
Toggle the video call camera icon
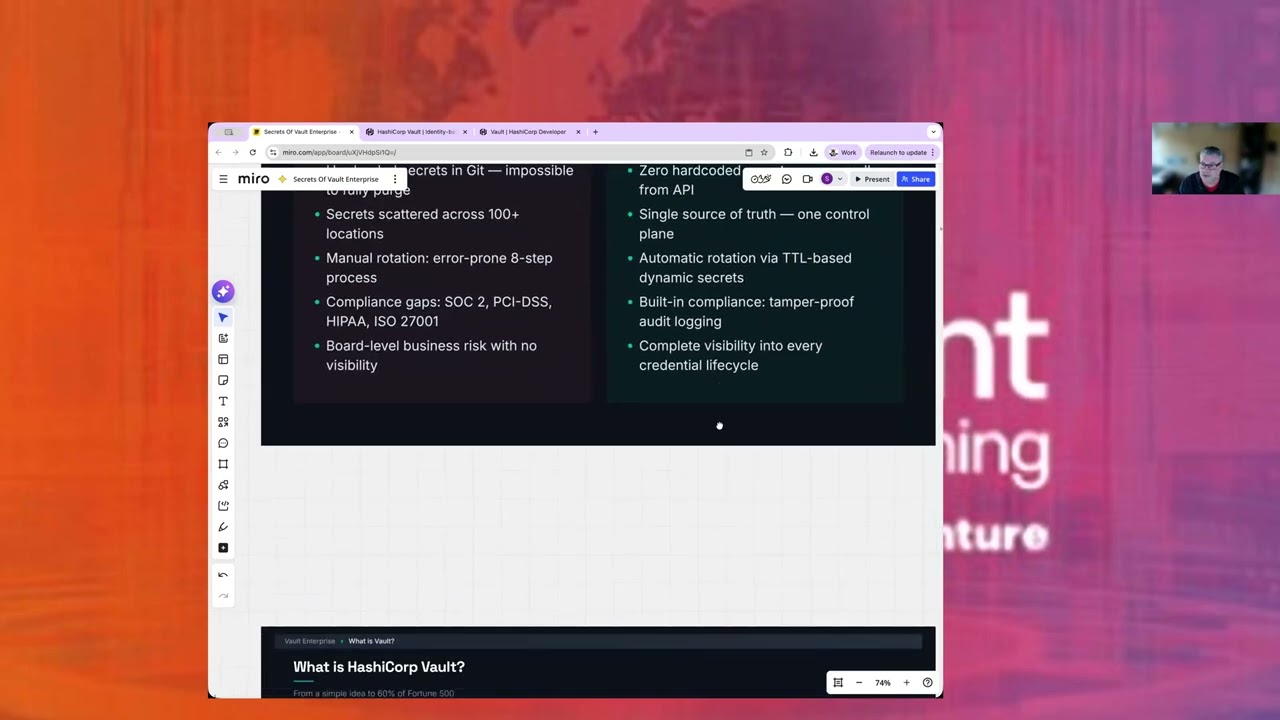[x=807, y=179]
